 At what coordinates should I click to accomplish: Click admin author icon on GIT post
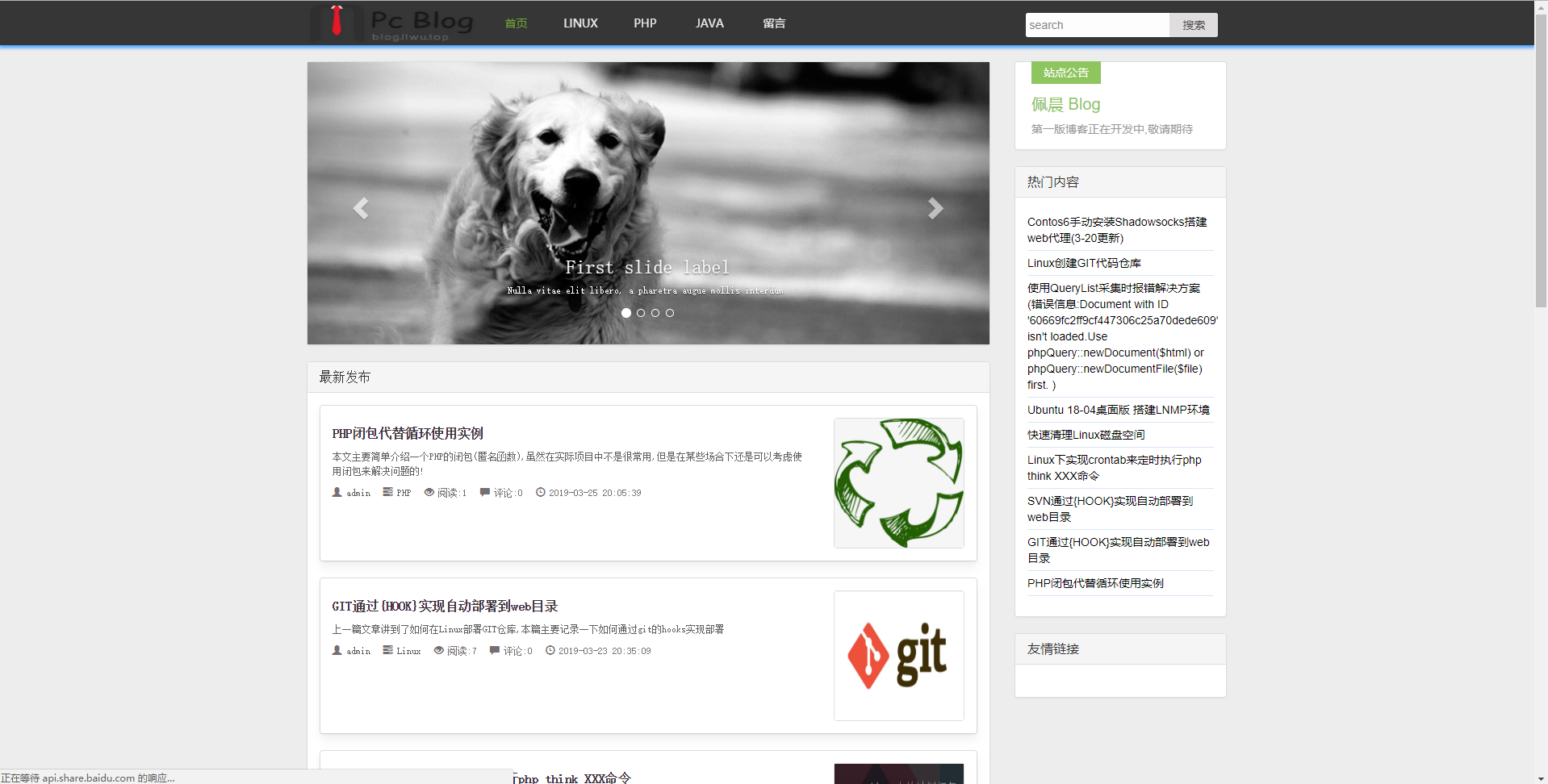[x=337, y=650]
